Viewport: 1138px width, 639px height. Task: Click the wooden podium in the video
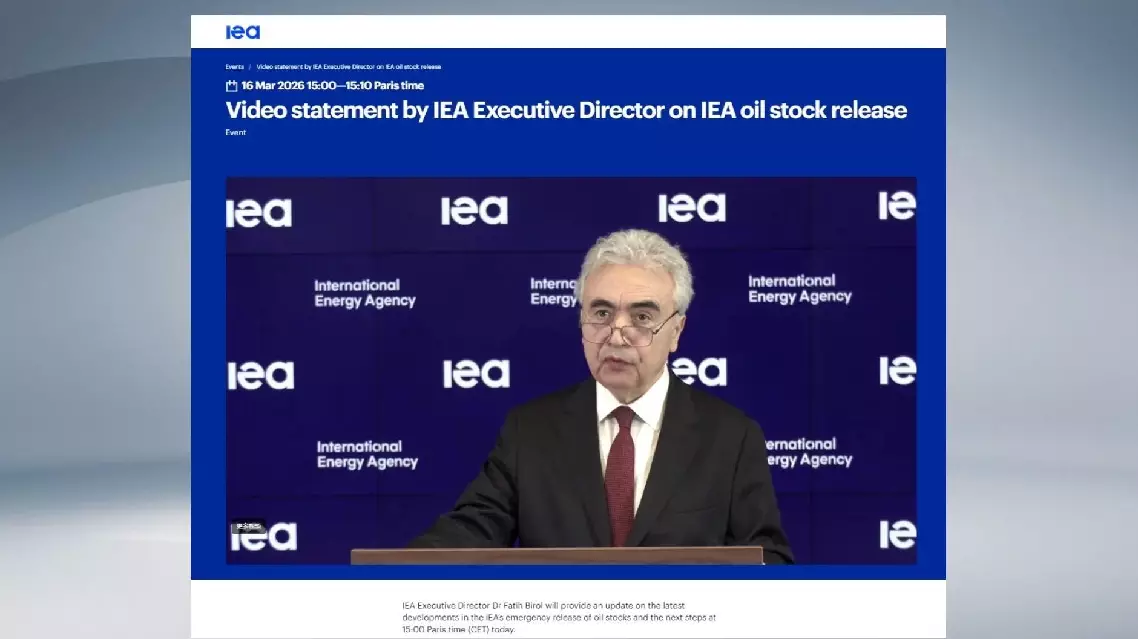pyautogui.click(x=556, y=555)
